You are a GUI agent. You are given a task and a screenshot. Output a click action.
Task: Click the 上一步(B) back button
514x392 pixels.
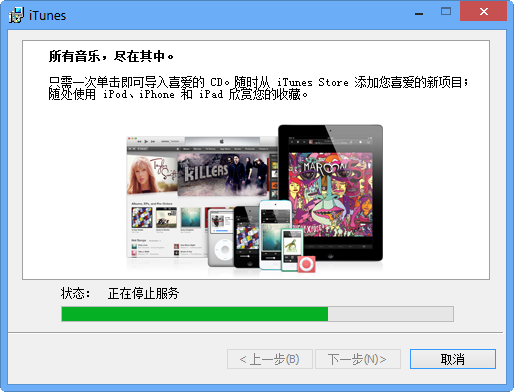270,359
